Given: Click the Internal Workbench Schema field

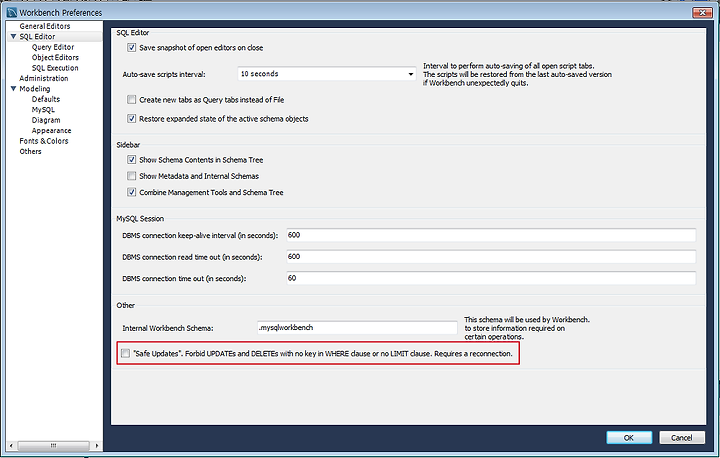Looking at the screenshot, I should (357, 328).
